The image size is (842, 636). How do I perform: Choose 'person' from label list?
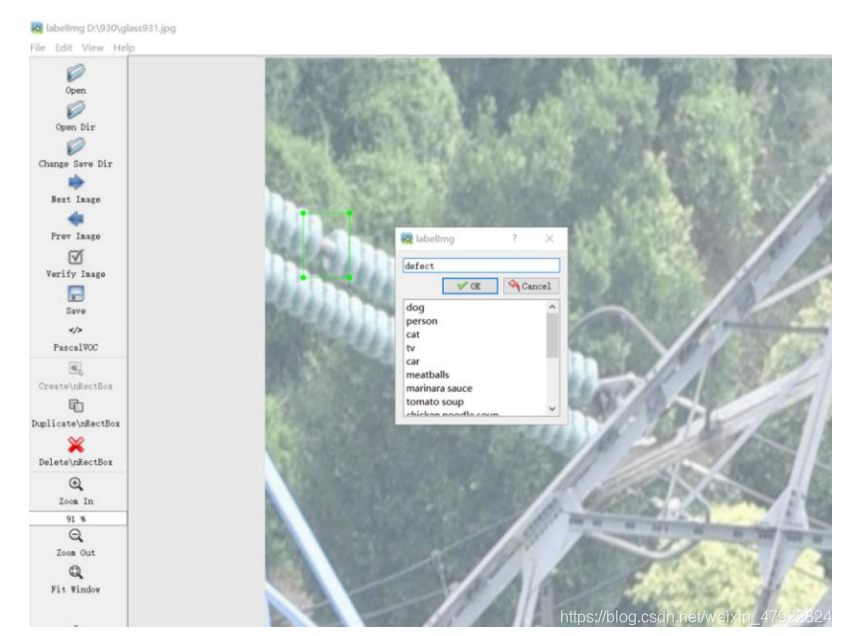(422, 321)
